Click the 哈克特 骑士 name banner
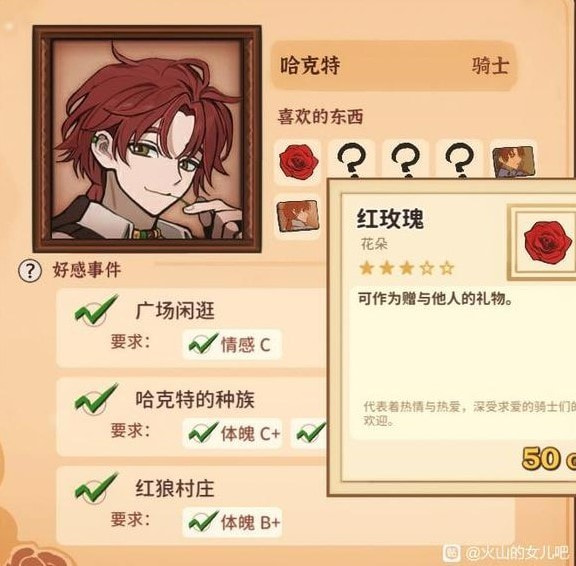Image resolution: width=576 pixels, height=566 pixels. [394, 66]
